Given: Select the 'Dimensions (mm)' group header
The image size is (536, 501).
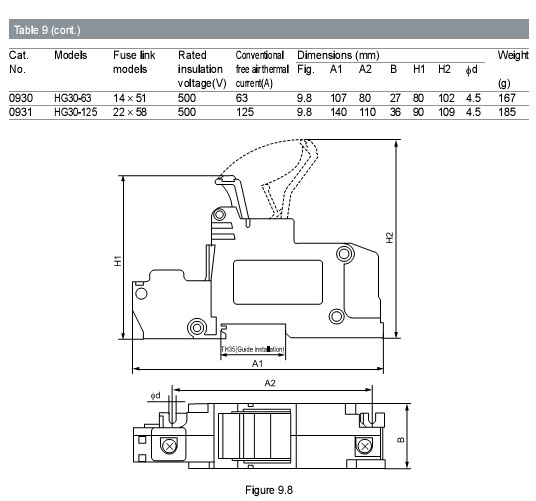Looking at the screenshot, I should [x=338, y=55].
